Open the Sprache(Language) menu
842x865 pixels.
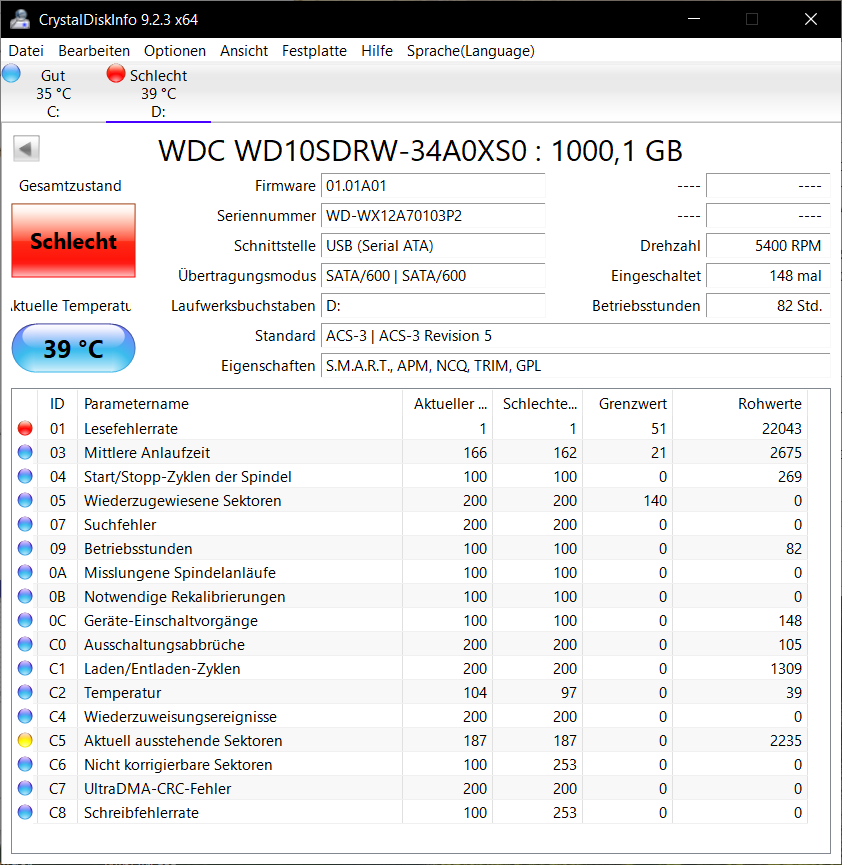471,51
